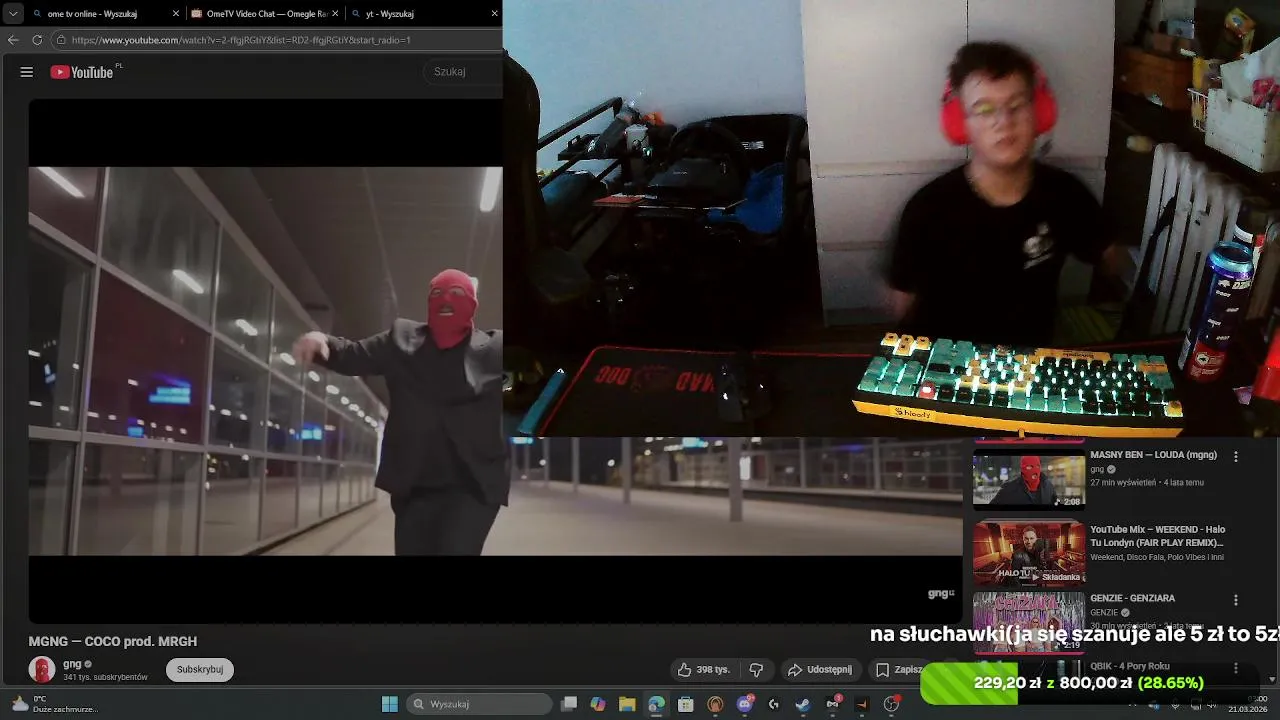Click the YouTube logo to go home

(82, 72)
